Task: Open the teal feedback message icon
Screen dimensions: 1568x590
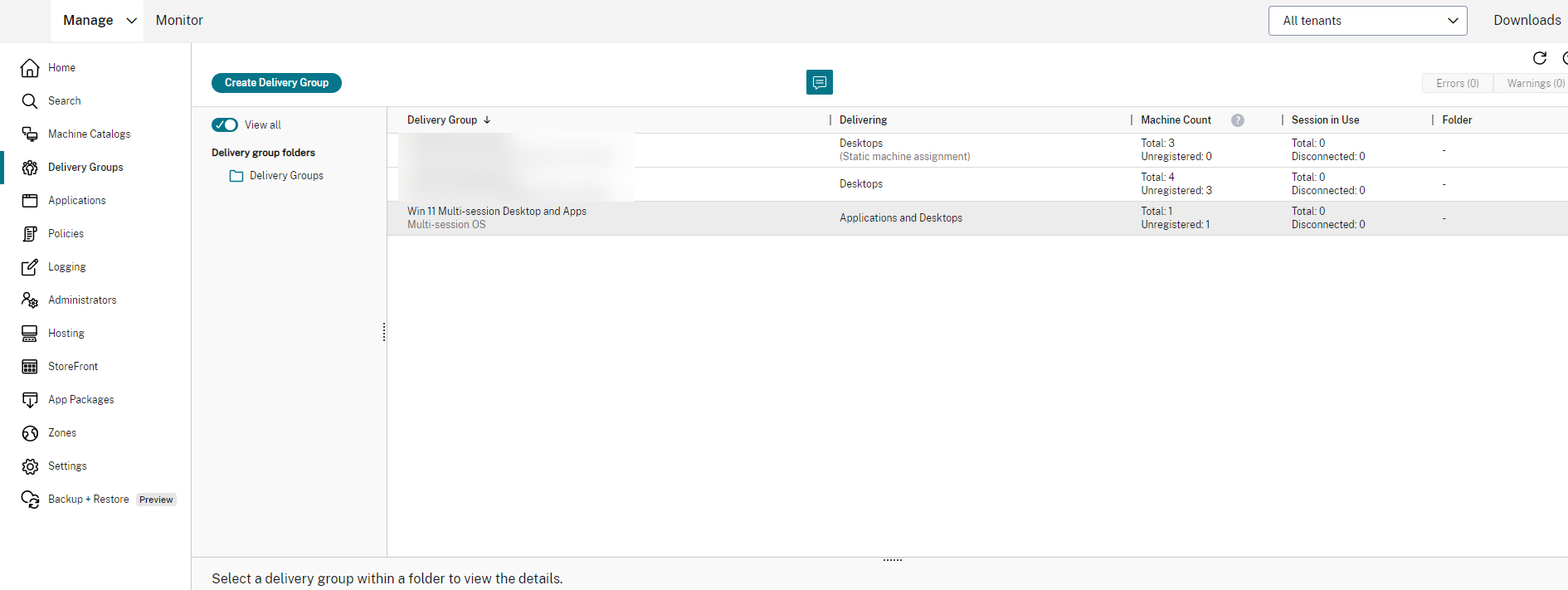Action: [x=820, y=82]
